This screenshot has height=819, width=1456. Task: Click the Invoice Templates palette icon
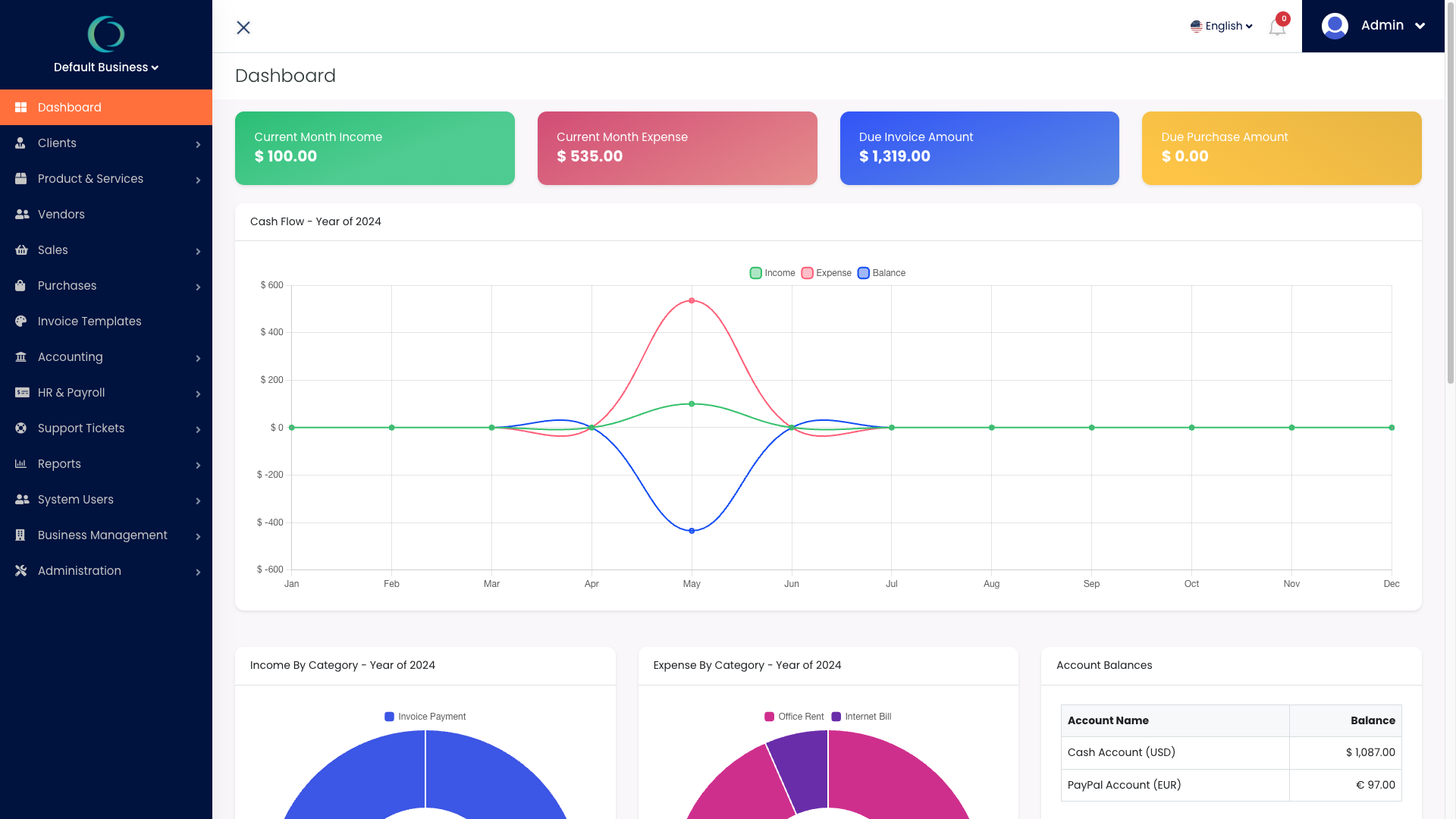[x=21, y=322]
